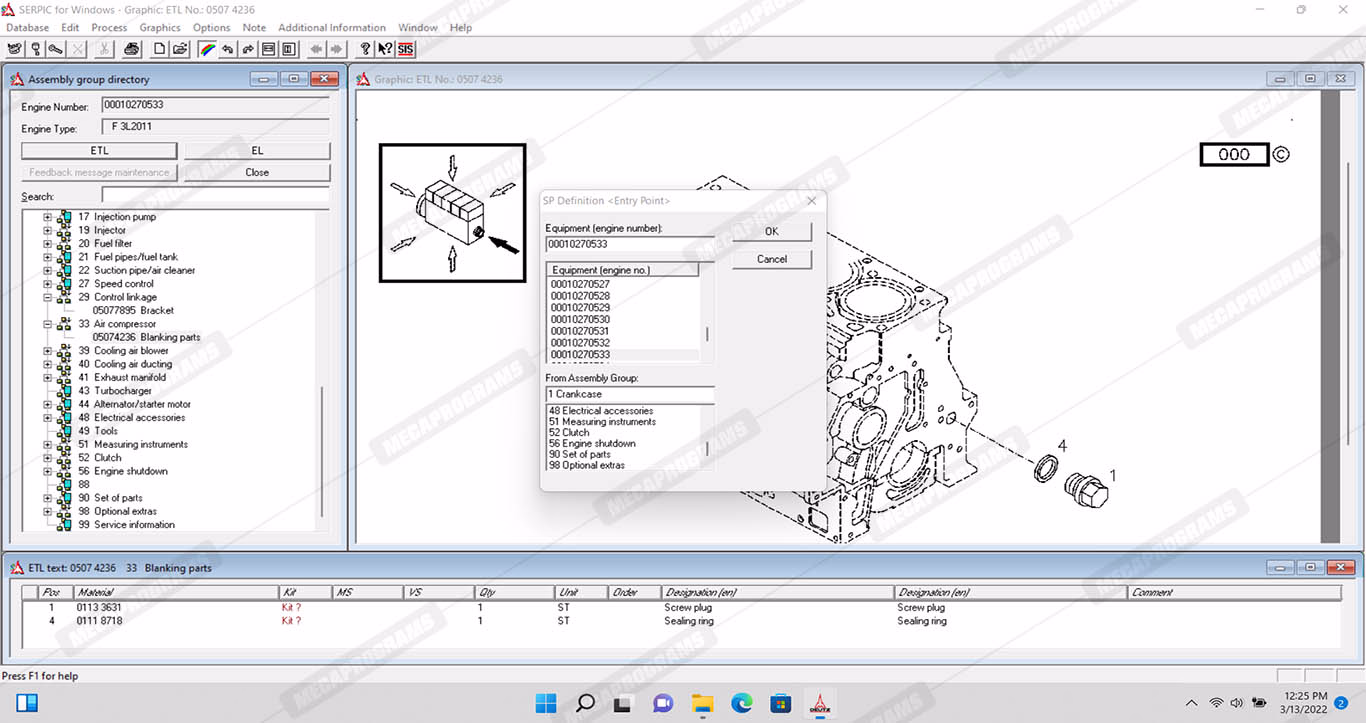
Task: Expand the 52 Clutch tree node
Action: click(47, 458)
